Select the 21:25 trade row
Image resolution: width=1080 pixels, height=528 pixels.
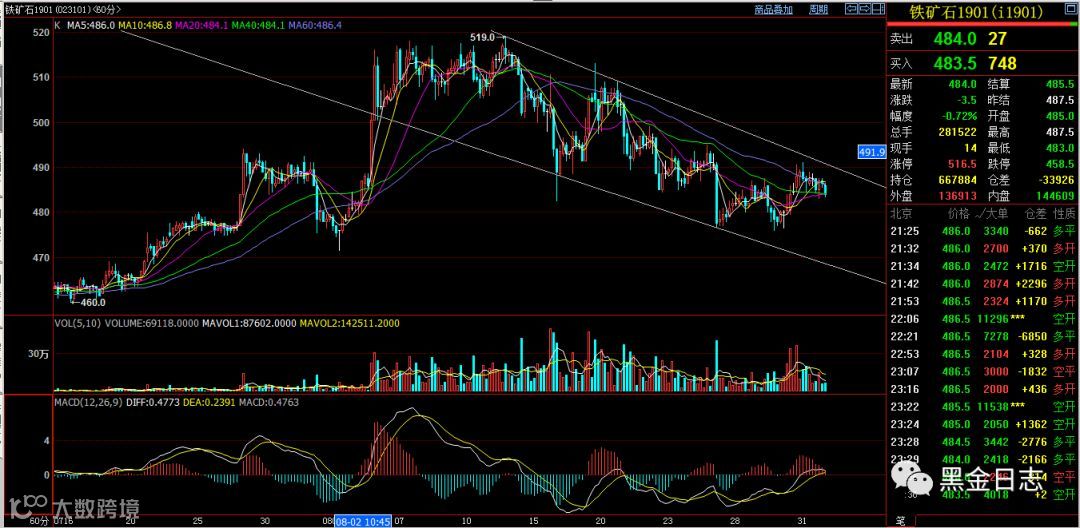coord(984,230)
